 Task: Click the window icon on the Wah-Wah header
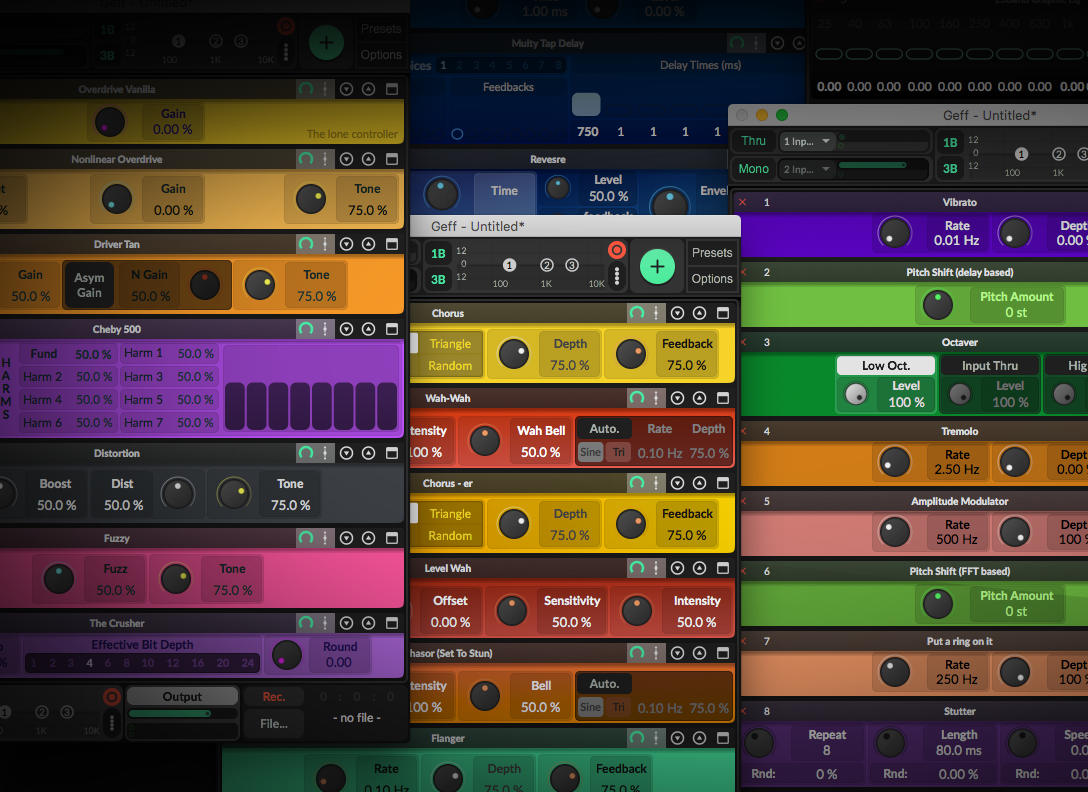(x=722, y=398)
